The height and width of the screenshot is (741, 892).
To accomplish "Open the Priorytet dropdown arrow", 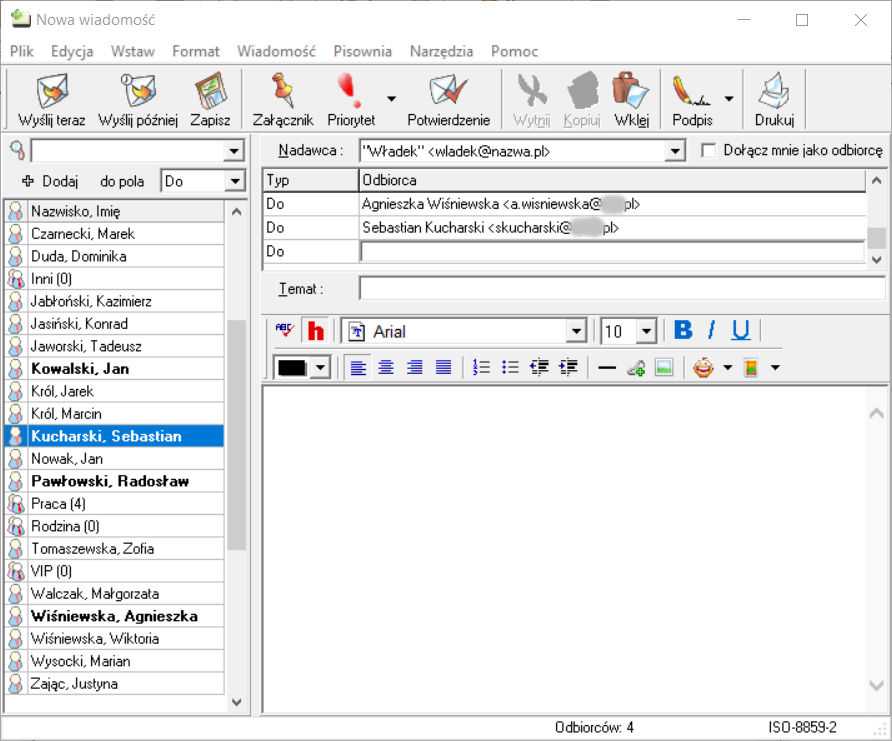I will [391, 98].
